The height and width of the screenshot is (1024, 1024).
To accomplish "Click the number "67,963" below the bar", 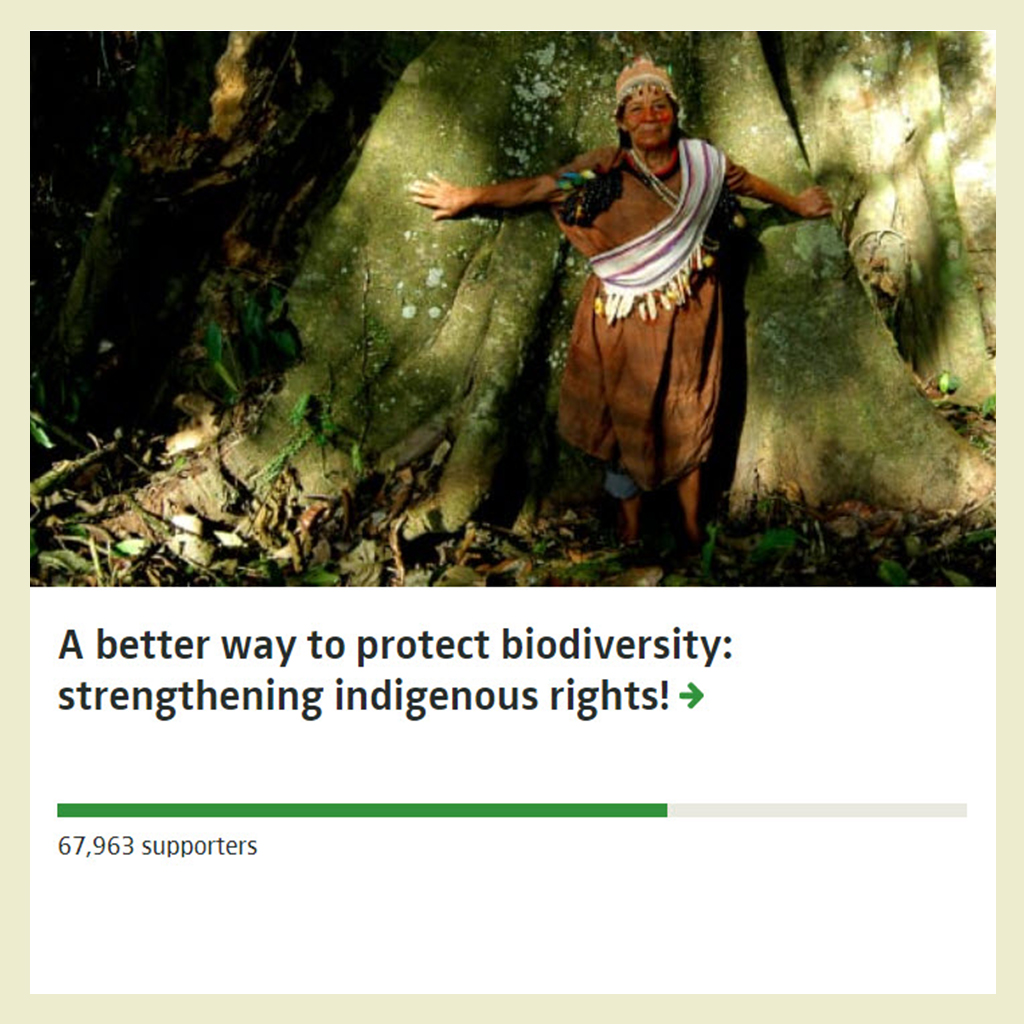I will 95,846.
